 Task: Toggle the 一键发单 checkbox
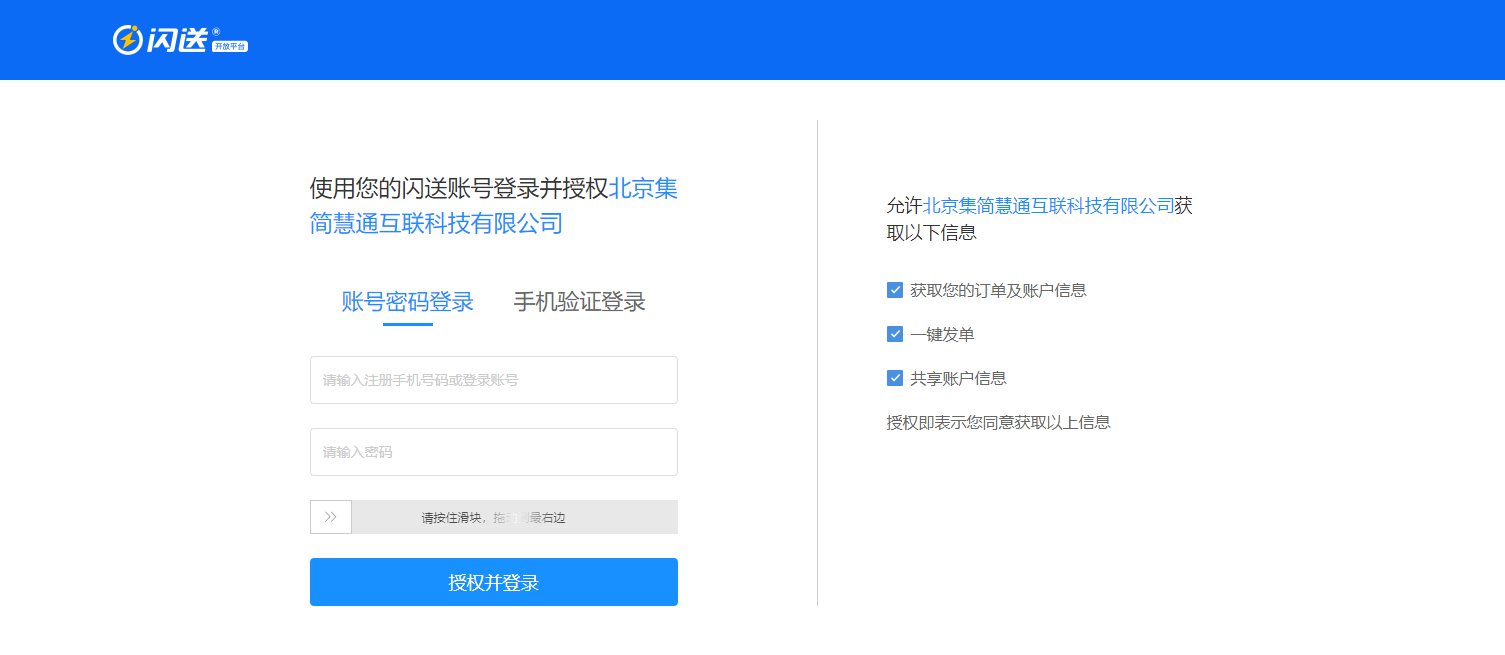point(895,334)
